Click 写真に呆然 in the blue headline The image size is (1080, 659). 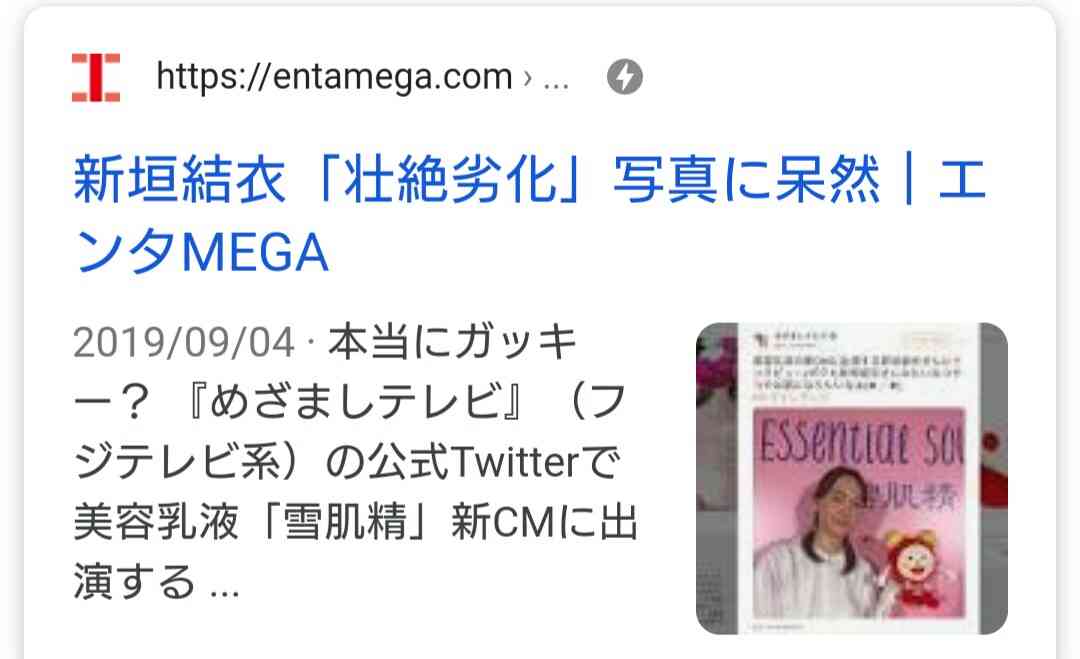pyautogui.click(x=747, y=179)
